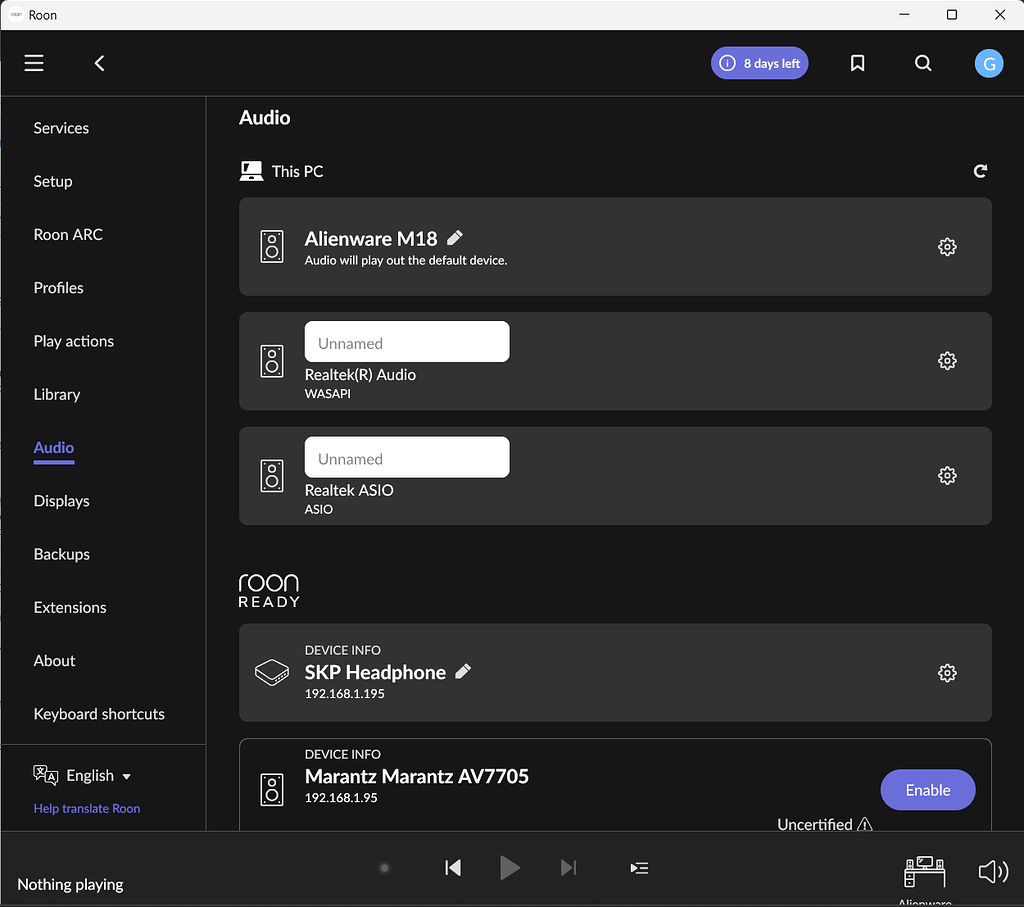Screen dimensions: 1024x907
Task: Open the SKP Headphone settings gear
Action: pyautogui.click(x=947, y=673)
